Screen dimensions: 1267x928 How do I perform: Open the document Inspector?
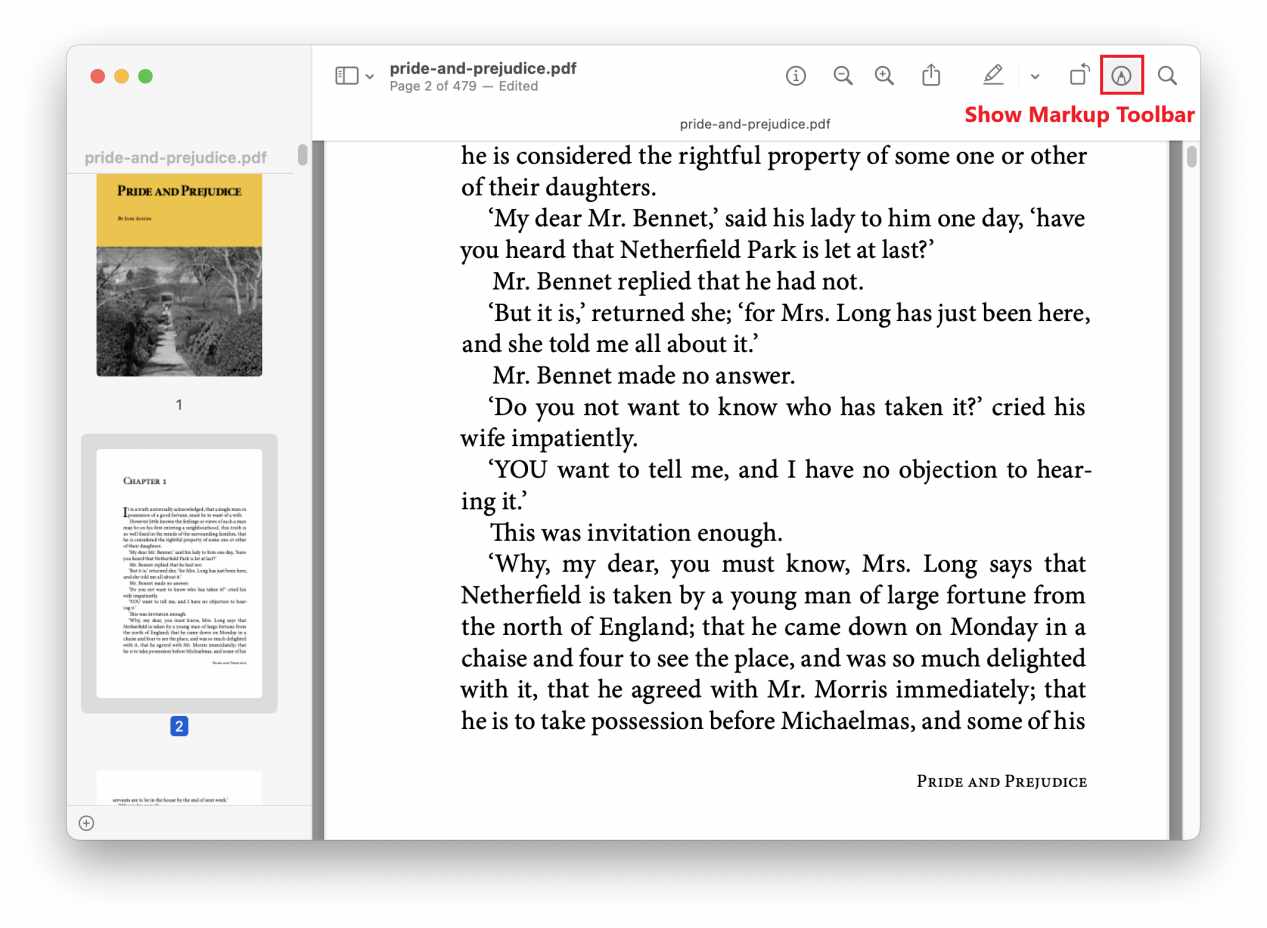tap(796, 75)
